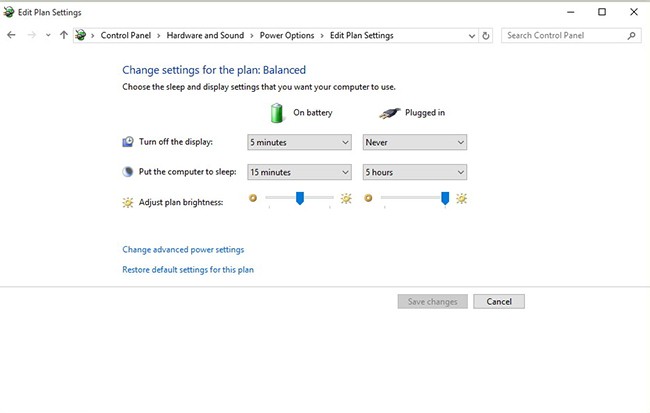
Task: Click the search magnifier icon
Action: coord(631,35)
